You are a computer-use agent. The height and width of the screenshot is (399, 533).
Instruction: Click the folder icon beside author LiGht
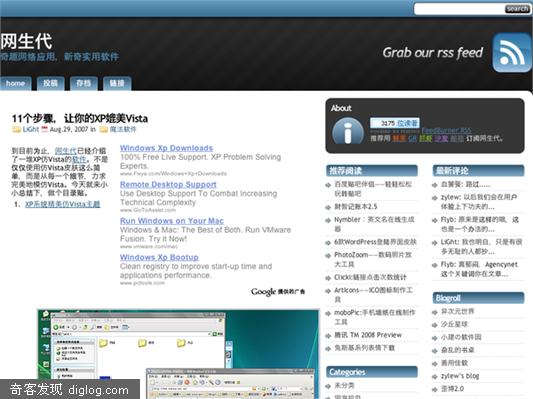point(16,129)
